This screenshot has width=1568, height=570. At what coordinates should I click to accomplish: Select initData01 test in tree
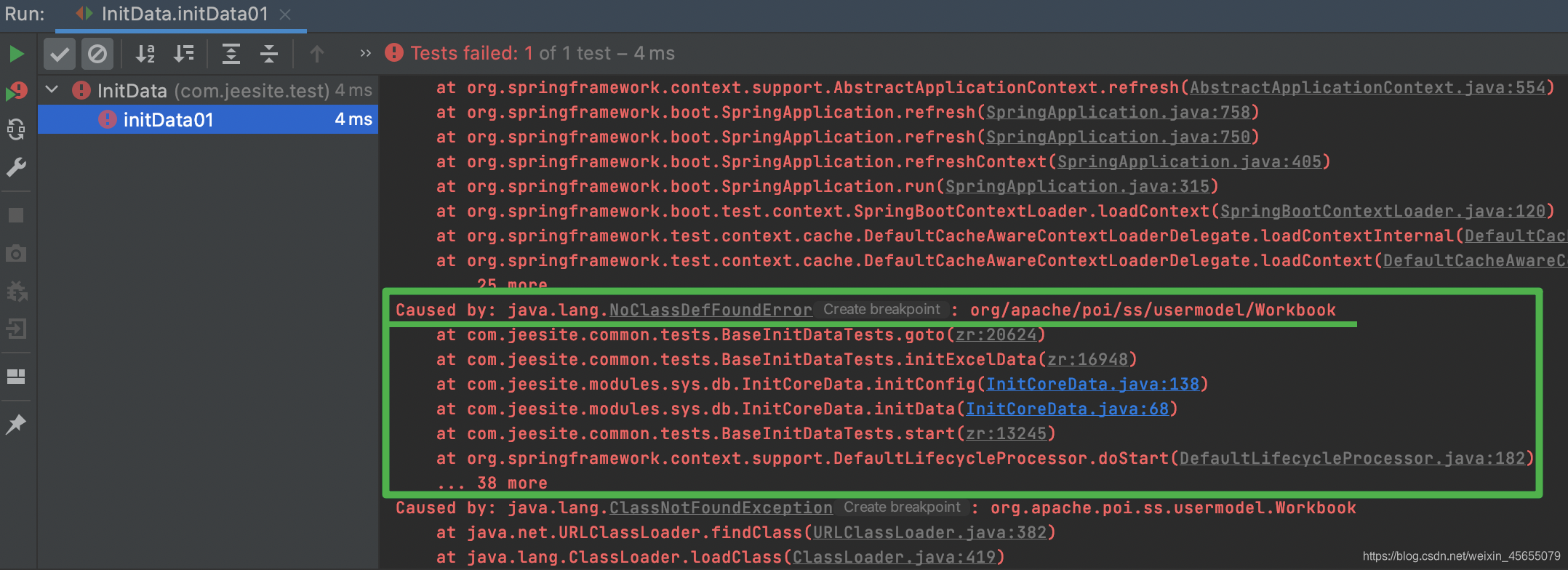[x=208, y=119]
